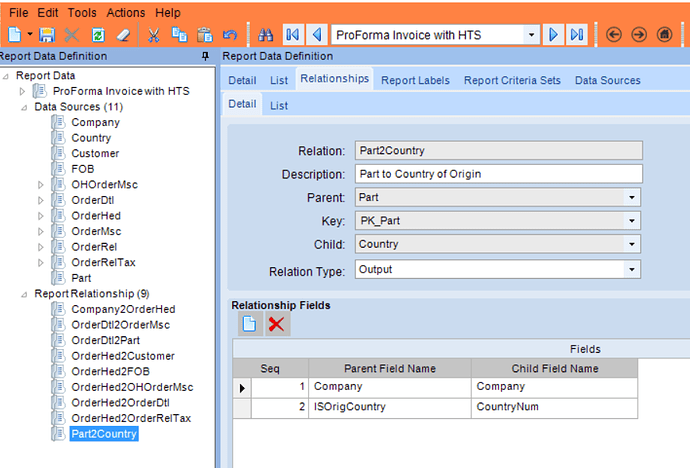Image resolution: width=690 pixels, height=468 pixels.
Task: Select the OrderDtl2Part relationship
Action: tap(106, 340)
